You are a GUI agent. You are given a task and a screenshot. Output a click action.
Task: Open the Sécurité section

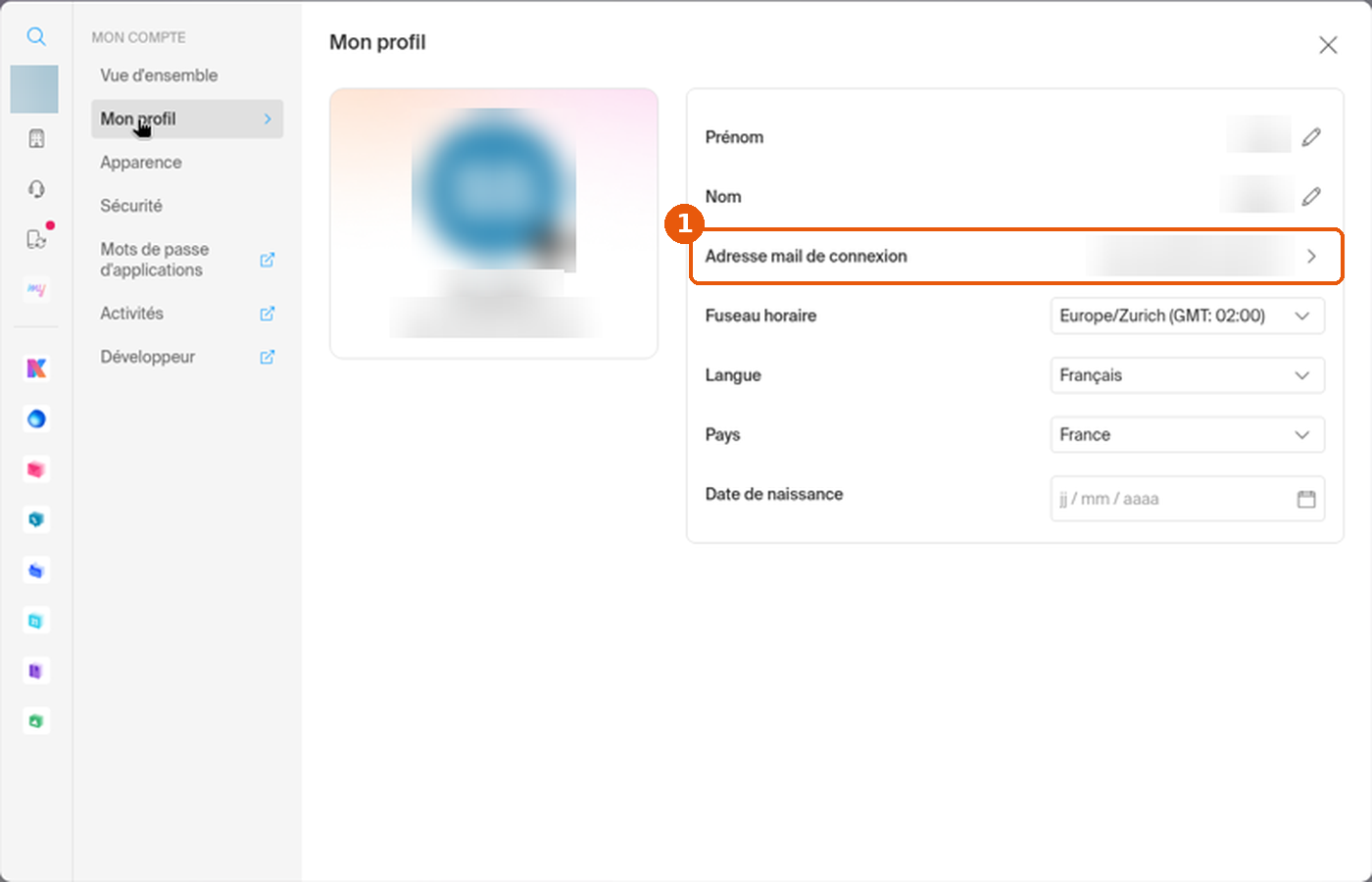(131, 206)
